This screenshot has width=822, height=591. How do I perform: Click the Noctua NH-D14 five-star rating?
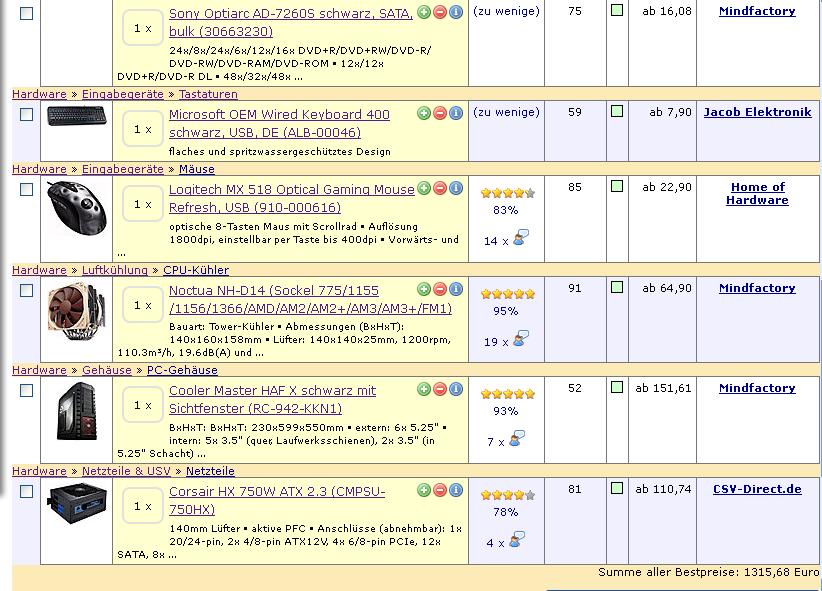click(508, 294)
